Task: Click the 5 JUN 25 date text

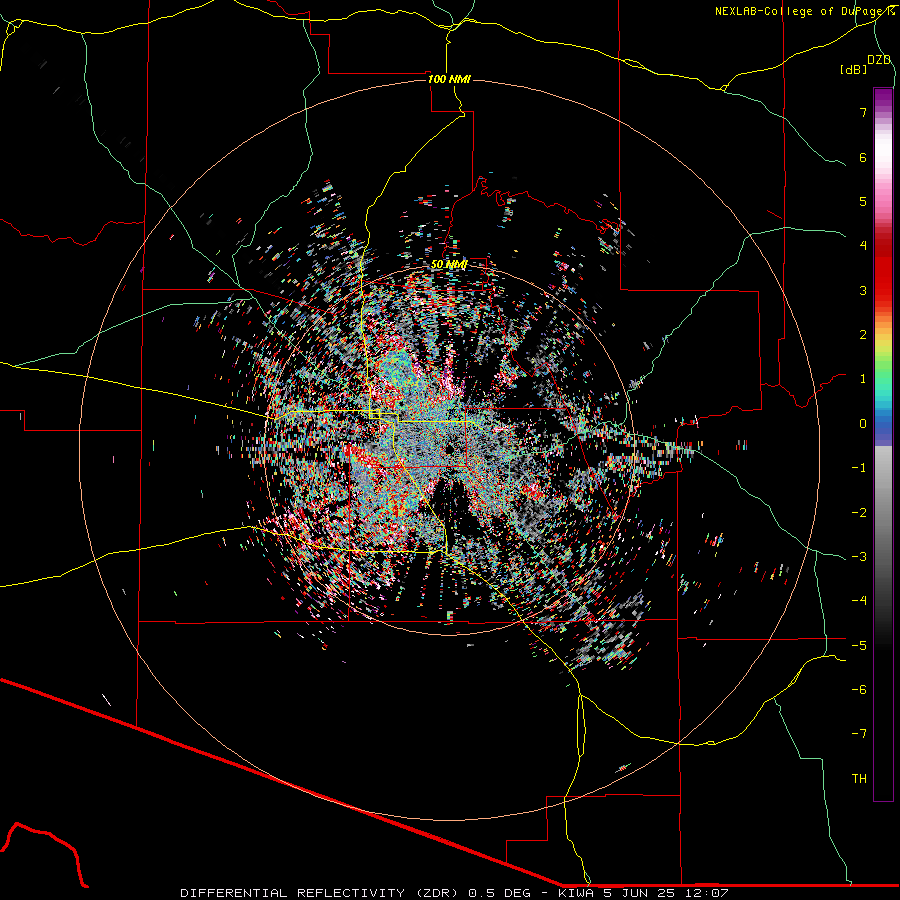Action: click(638, 893)
